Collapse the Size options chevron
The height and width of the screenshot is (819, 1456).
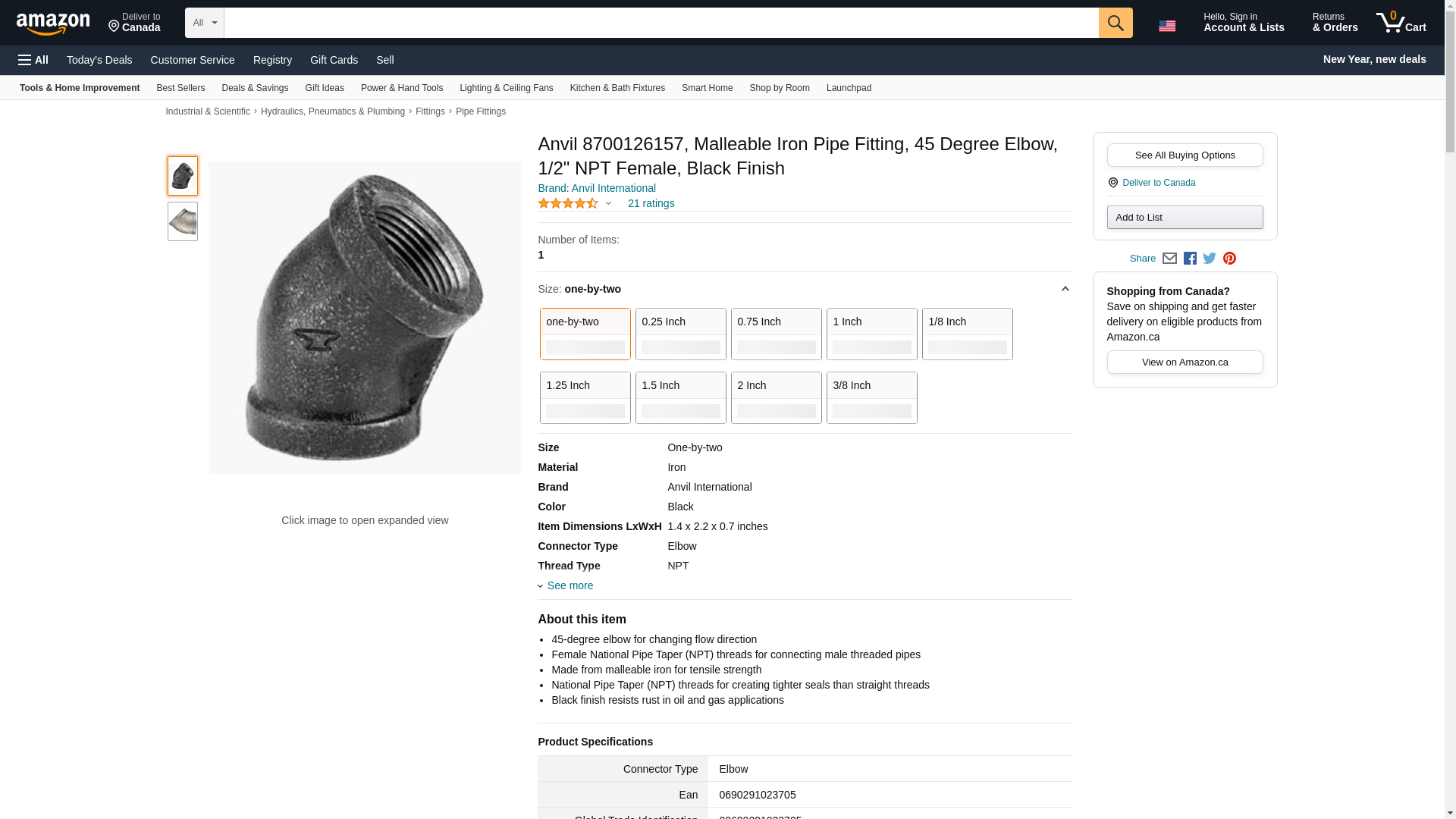[x=1065, y=289]
